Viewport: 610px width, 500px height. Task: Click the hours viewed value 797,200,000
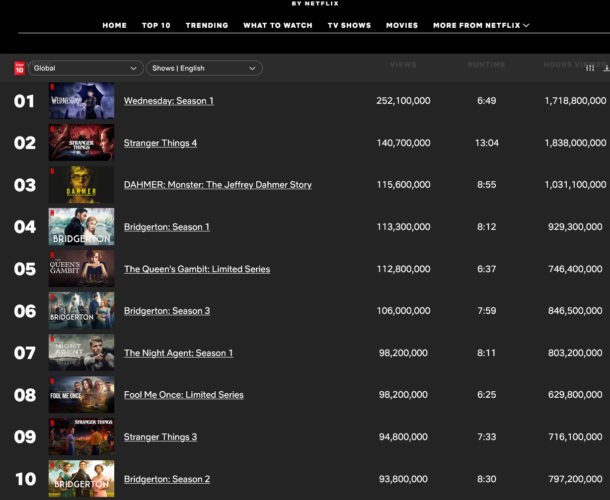[x=575, y=479]
